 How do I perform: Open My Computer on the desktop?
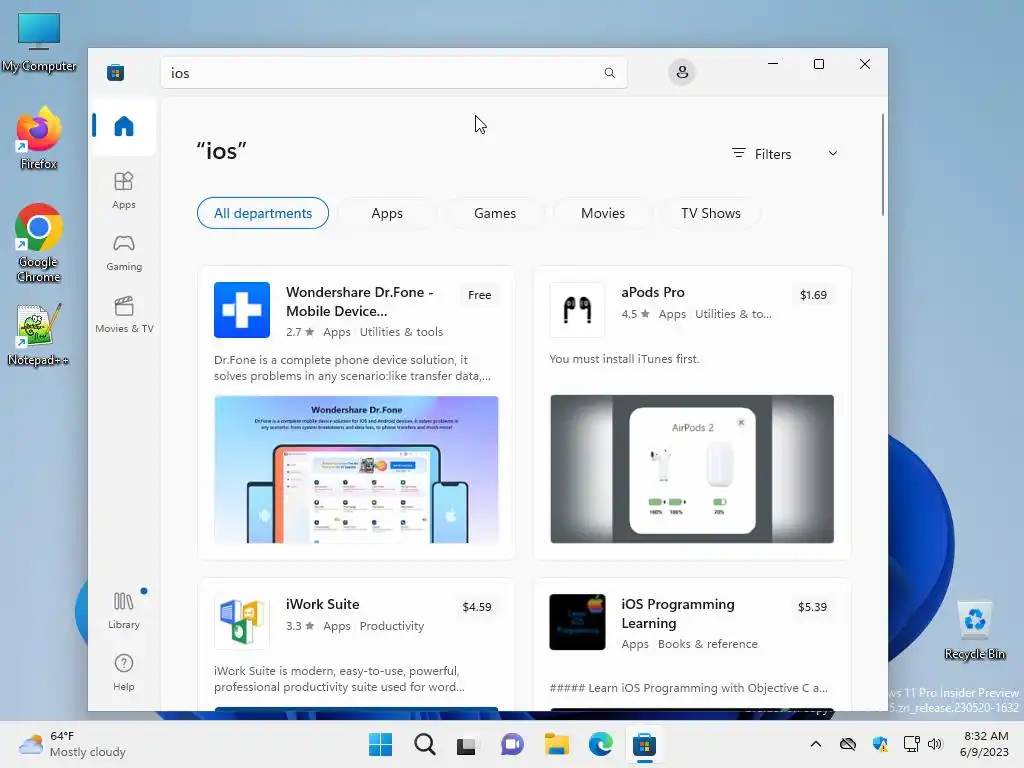(x=39, y=42)
